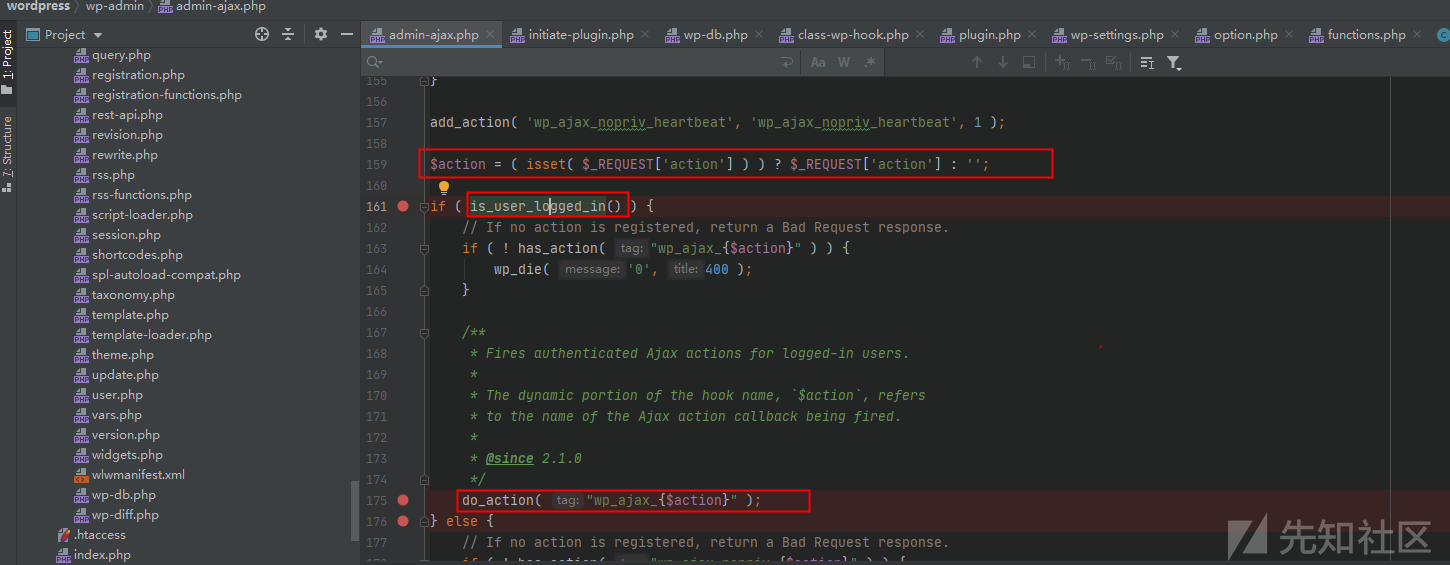Click the yellow lightbulb intention icon

click(444, 187)
